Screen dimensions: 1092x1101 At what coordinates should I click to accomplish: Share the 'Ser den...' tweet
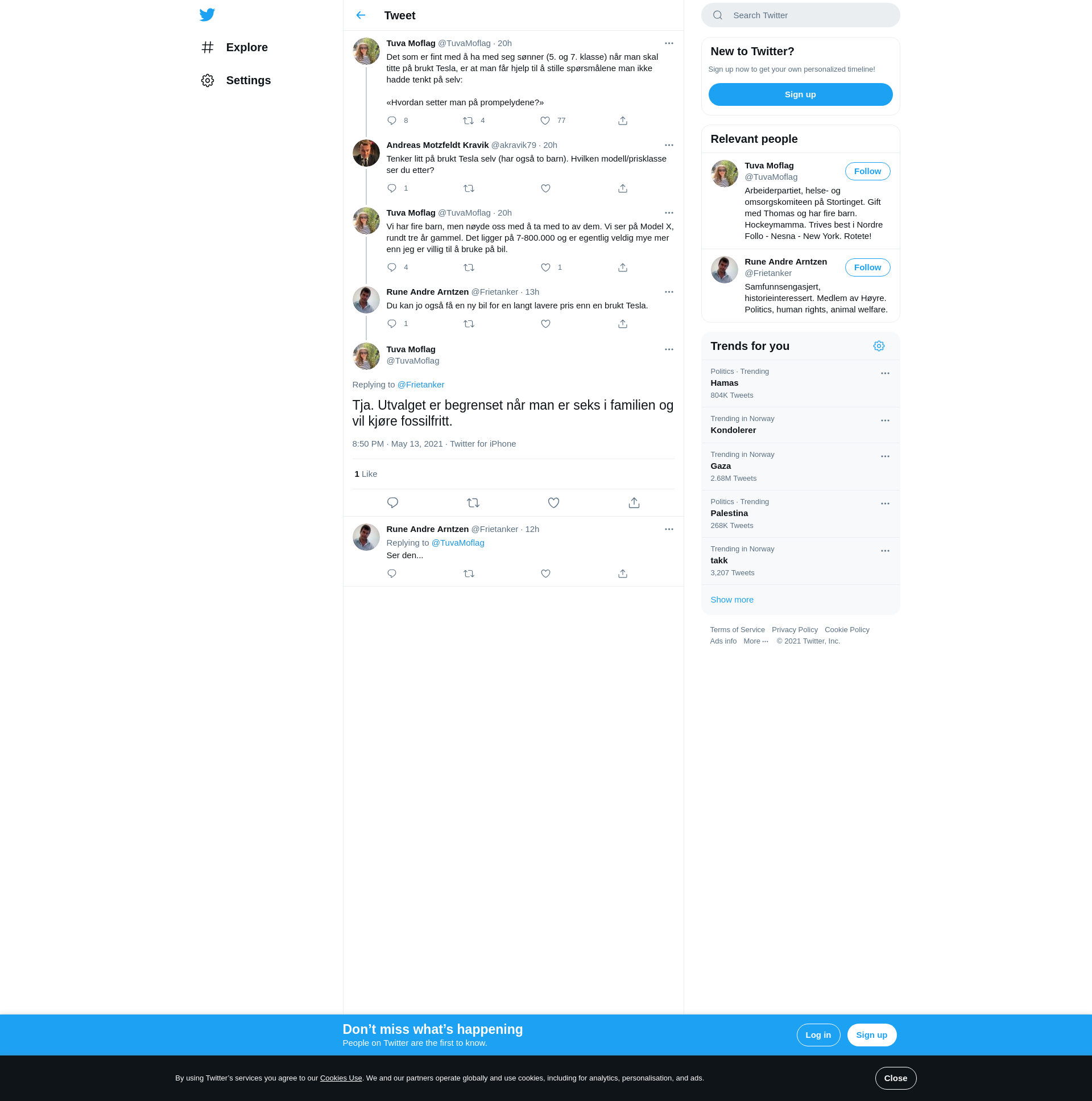coord(623,574)
